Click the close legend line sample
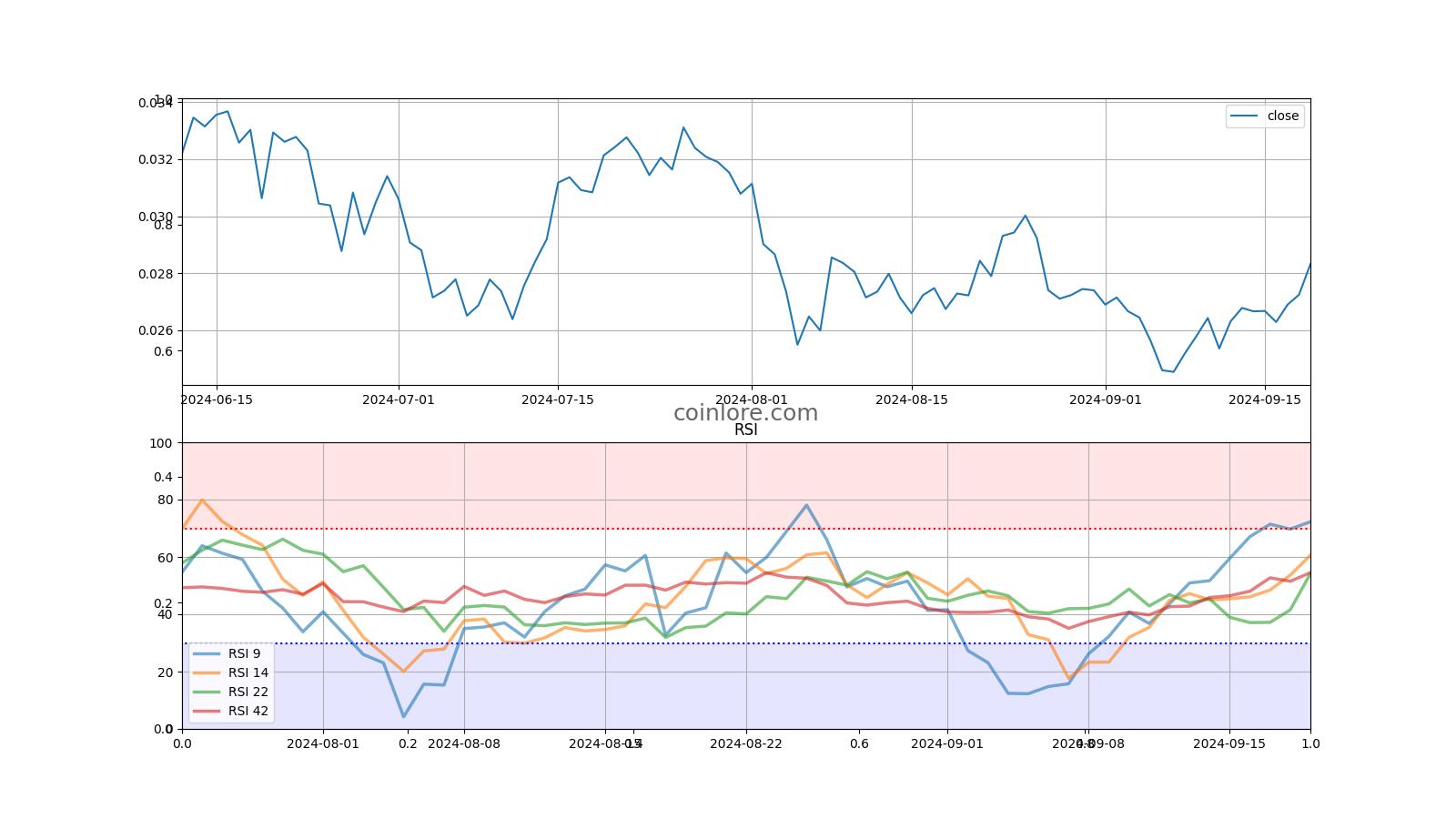Screen dimensions: 1456x819 [x=1244, y=116]
